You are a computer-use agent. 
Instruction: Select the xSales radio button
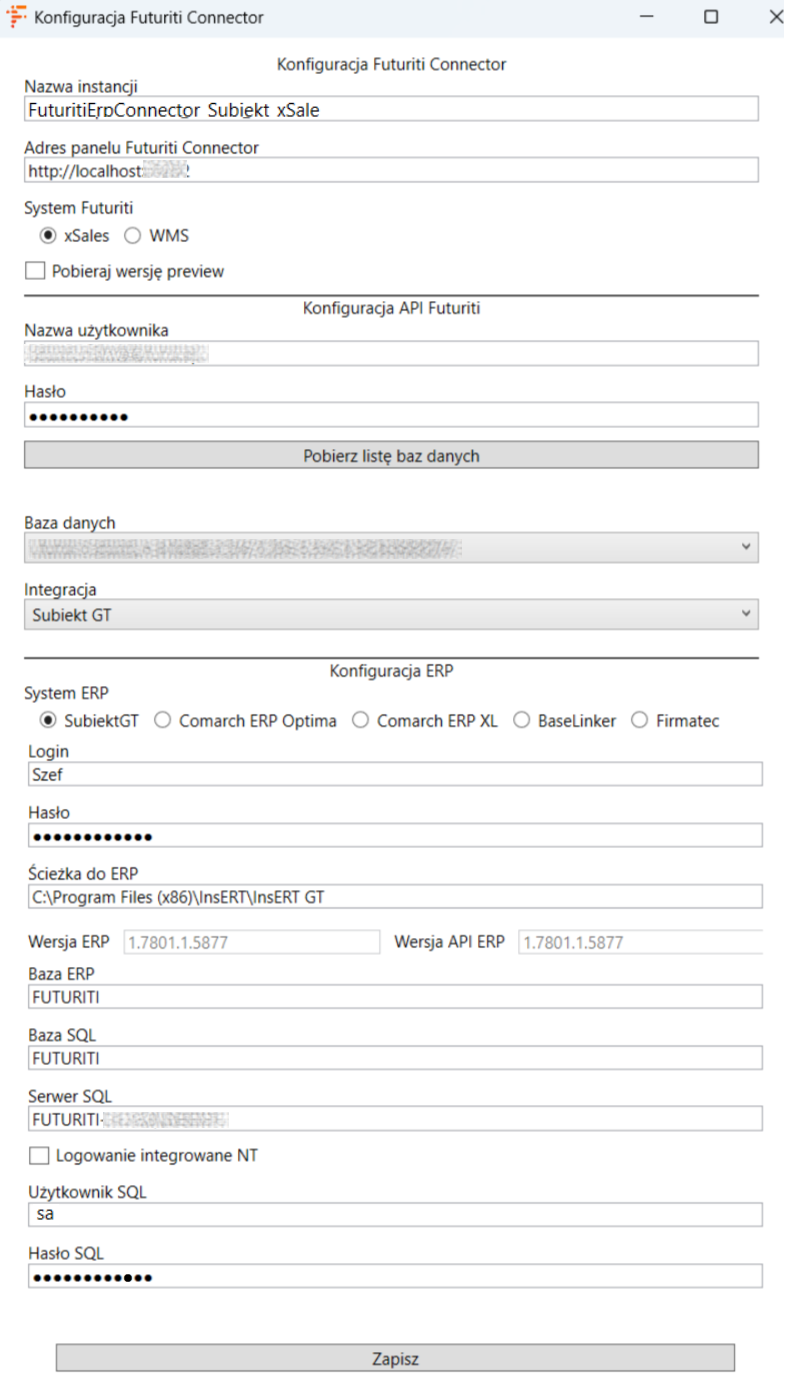click(48, 236)
